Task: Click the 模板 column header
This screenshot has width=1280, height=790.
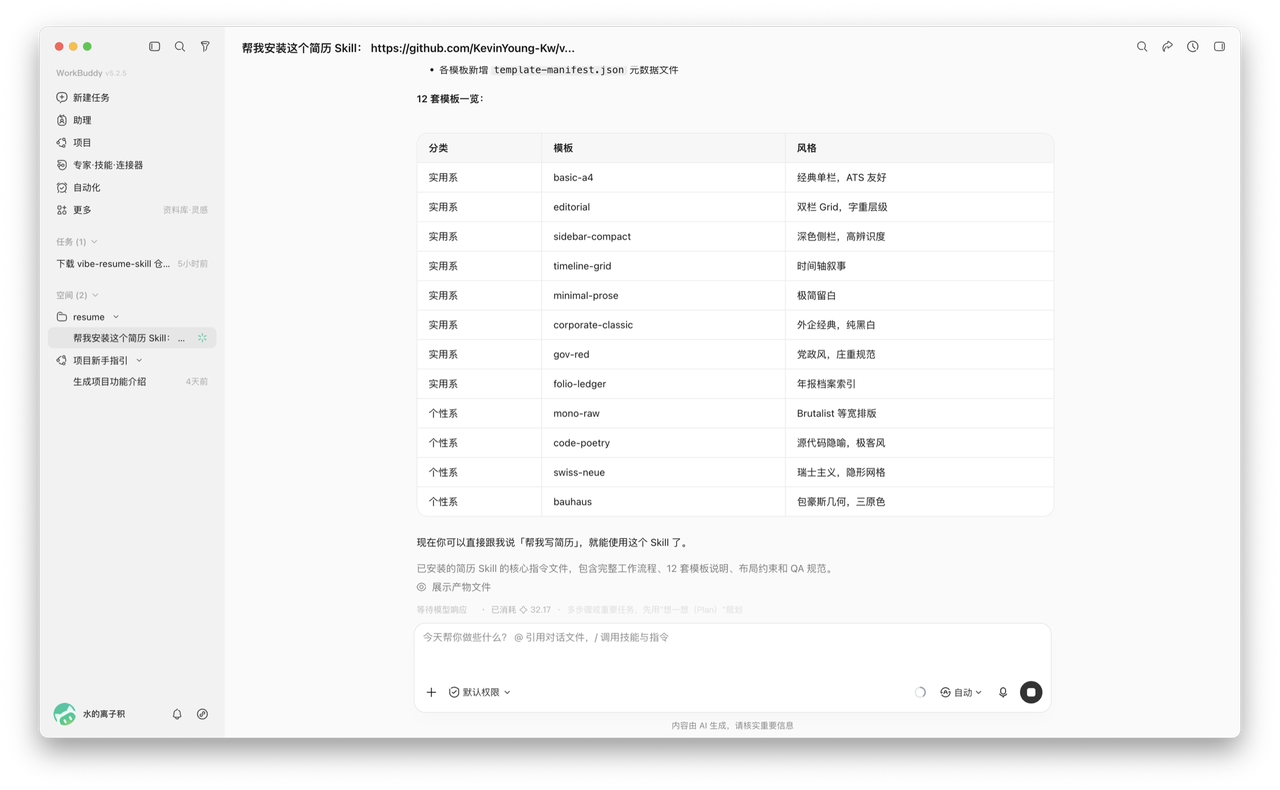Action: [x=663, y=148]
